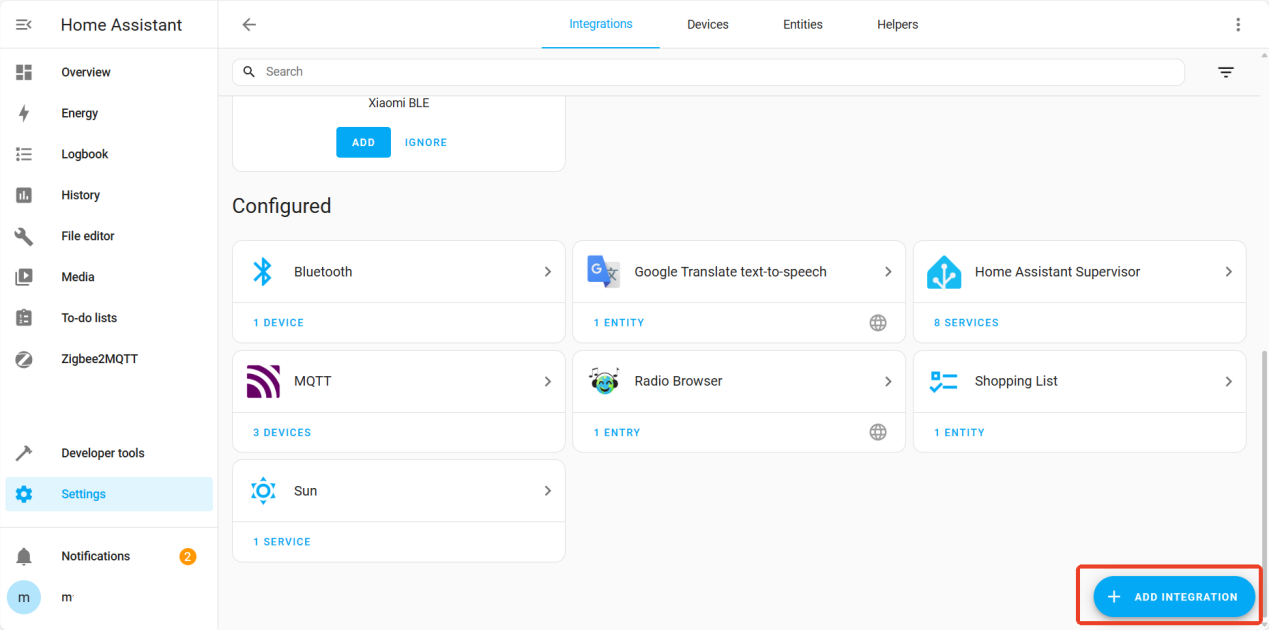Click the MQTT integration logo
The height and width of the screenshot is (630, 1269).
[263, 381]
